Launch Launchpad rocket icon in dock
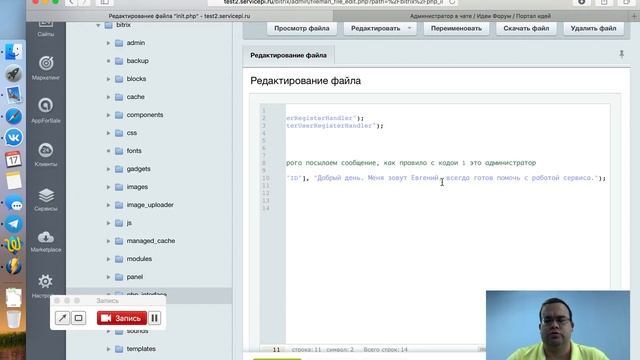The height and width of the screenshot is (360, 640). coord(13,73)
